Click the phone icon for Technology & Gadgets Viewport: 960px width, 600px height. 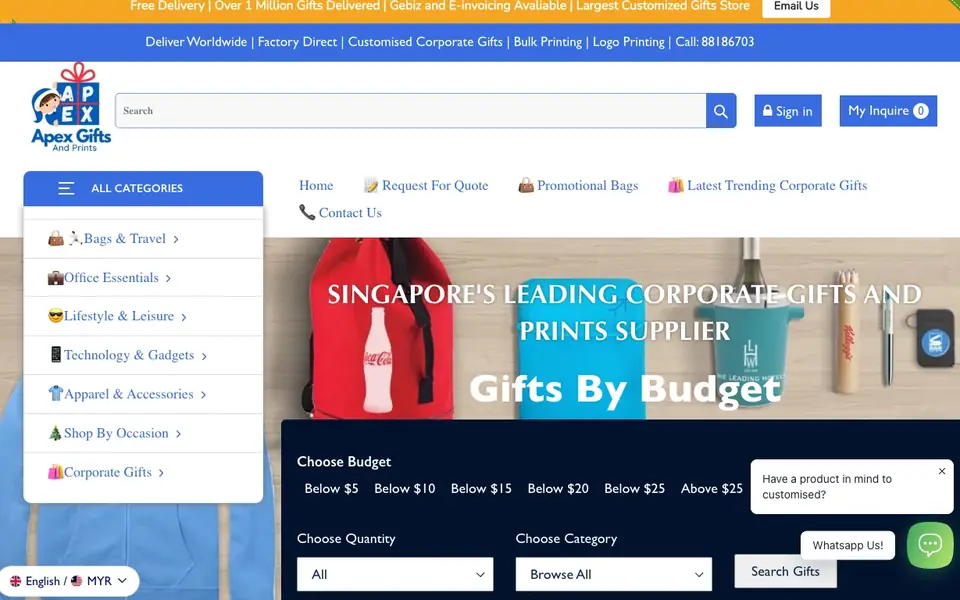(x=56, y=354)
